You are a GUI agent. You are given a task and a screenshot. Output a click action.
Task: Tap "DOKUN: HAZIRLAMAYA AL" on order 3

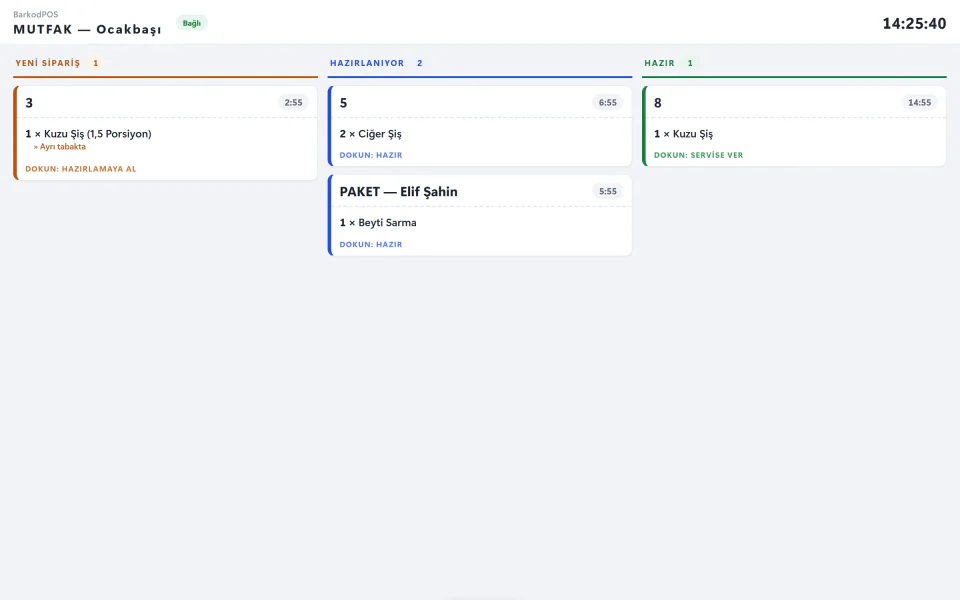point(81,169)
